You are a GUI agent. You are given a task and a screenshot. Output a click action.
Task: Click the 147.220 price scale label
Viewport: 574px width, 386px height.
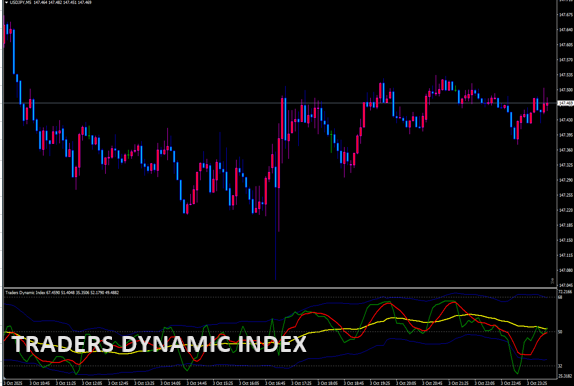(x=566, y=210)
